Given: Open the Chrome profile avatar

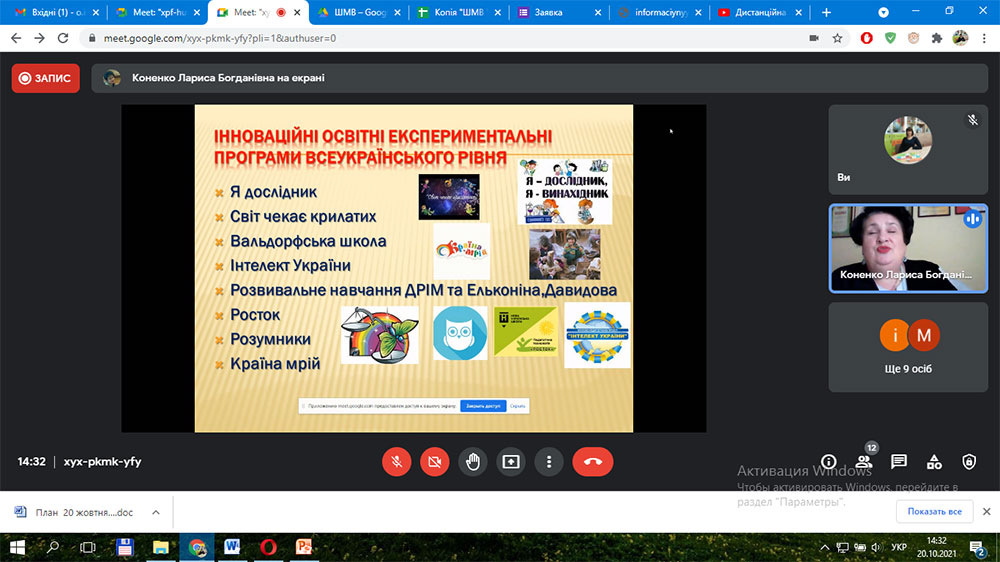Looking at the screenshot, I should click(960, 38).
